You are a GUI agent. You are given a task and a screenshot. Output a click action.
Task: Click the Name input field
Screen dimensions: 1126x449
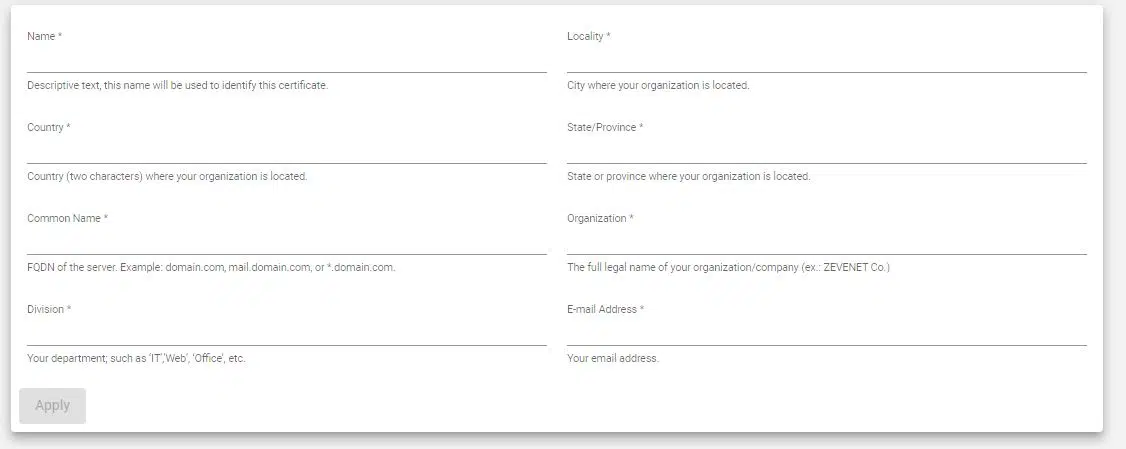(286, 60)
